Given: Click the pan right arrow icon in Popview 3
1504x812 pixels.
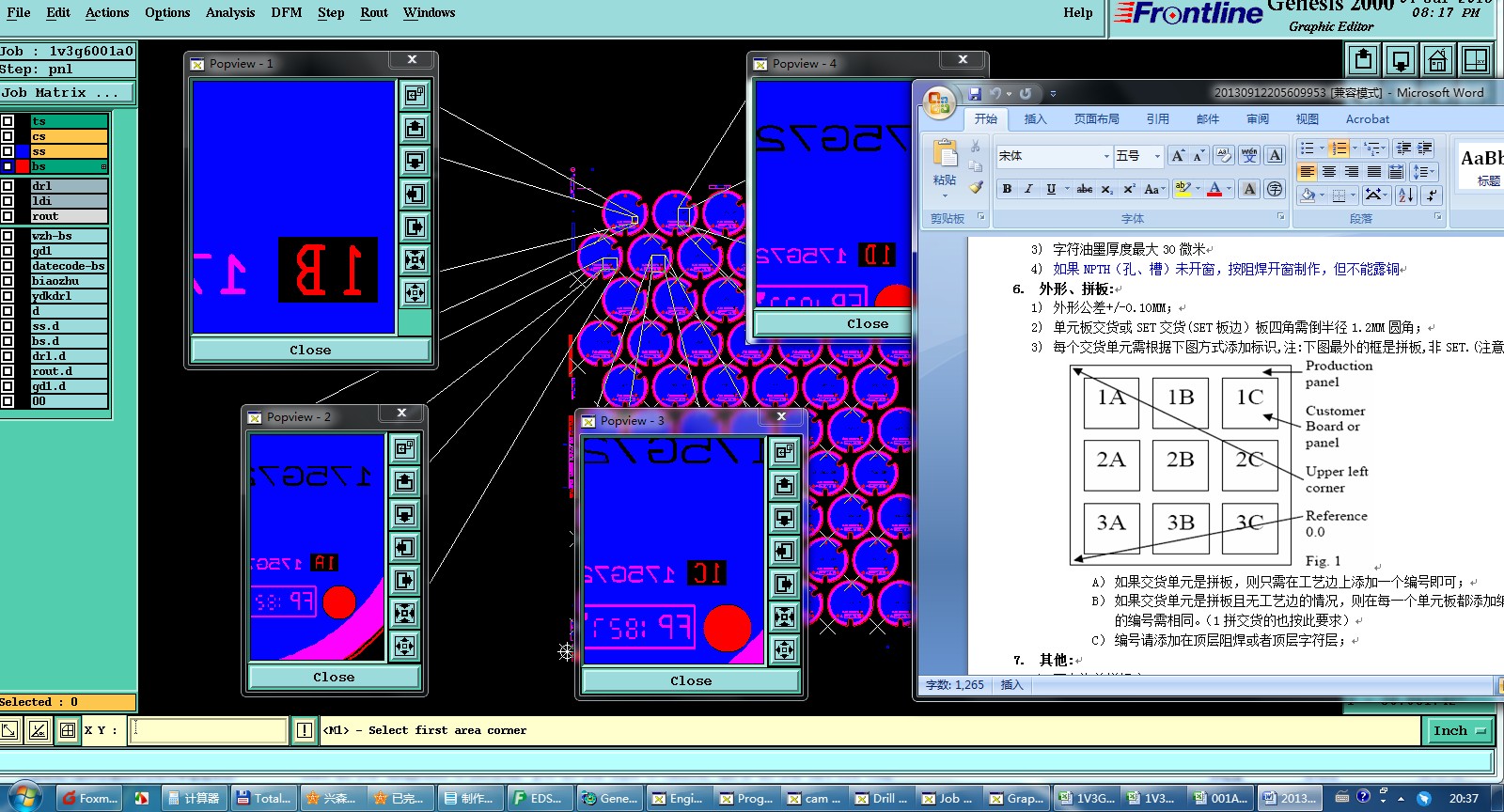Looking at the screenshot, I should point(784,584).
